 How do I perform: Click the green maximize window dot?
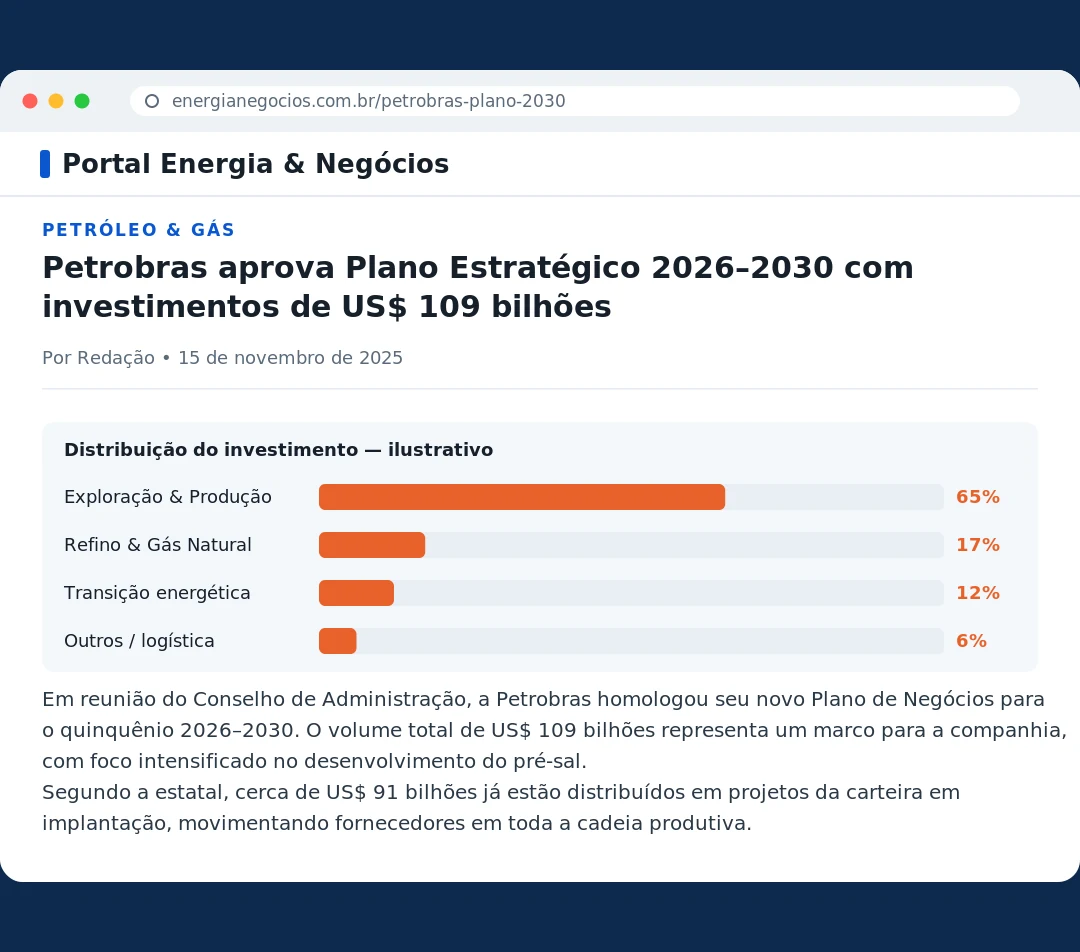point(82,101)
